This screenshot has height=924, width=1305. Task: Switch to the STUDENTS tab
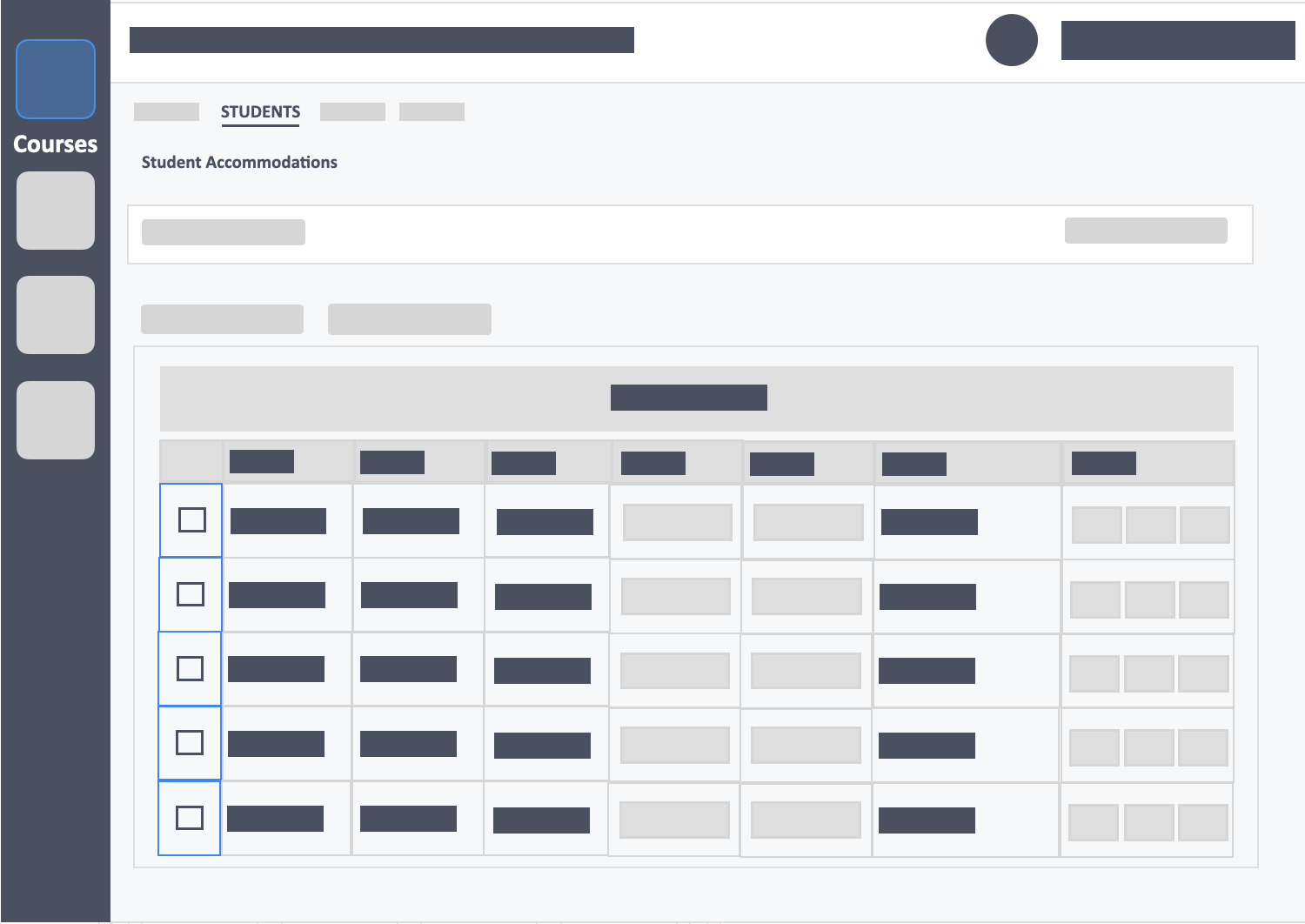260,111
